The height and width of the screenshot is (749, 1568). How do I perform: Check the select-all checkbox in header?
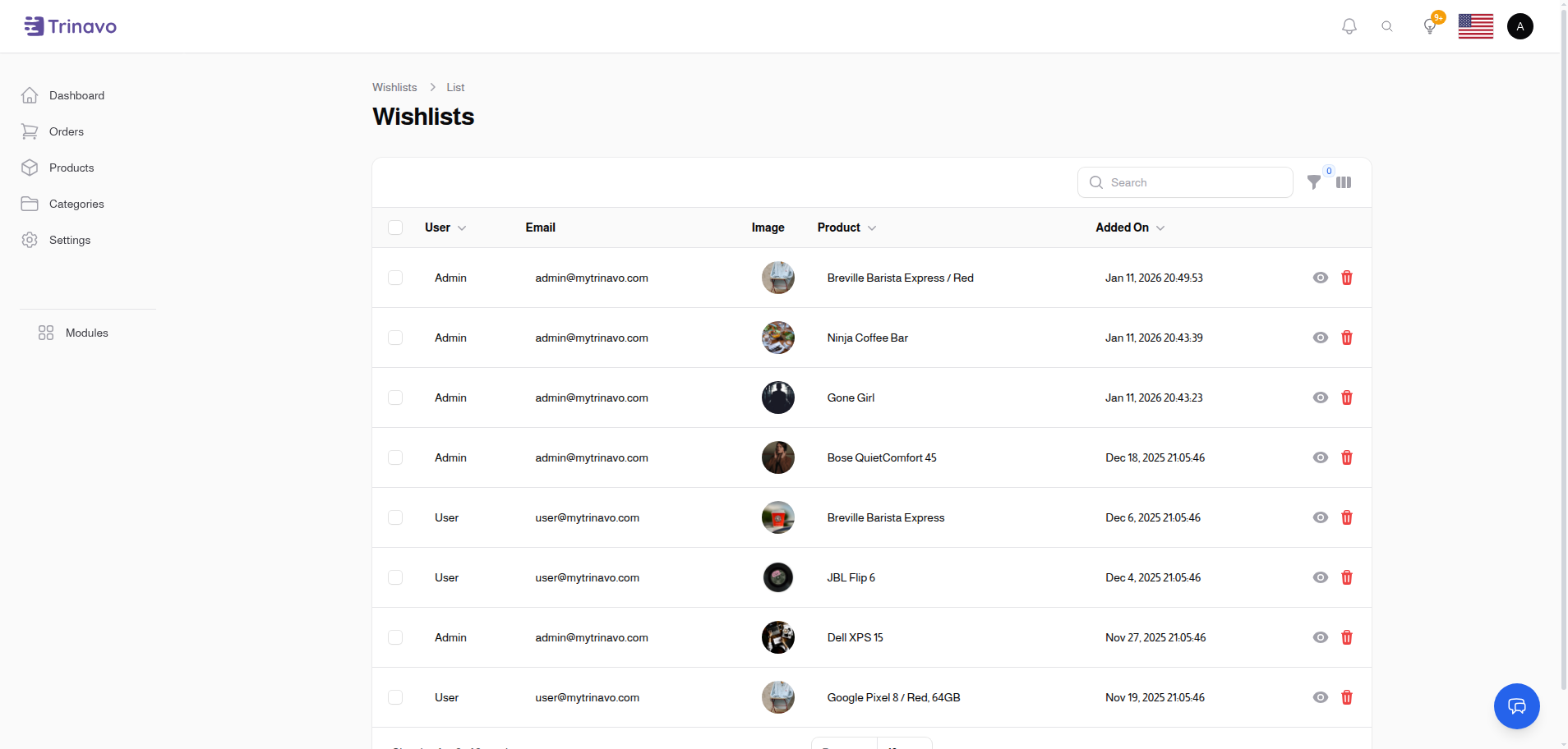395,227
